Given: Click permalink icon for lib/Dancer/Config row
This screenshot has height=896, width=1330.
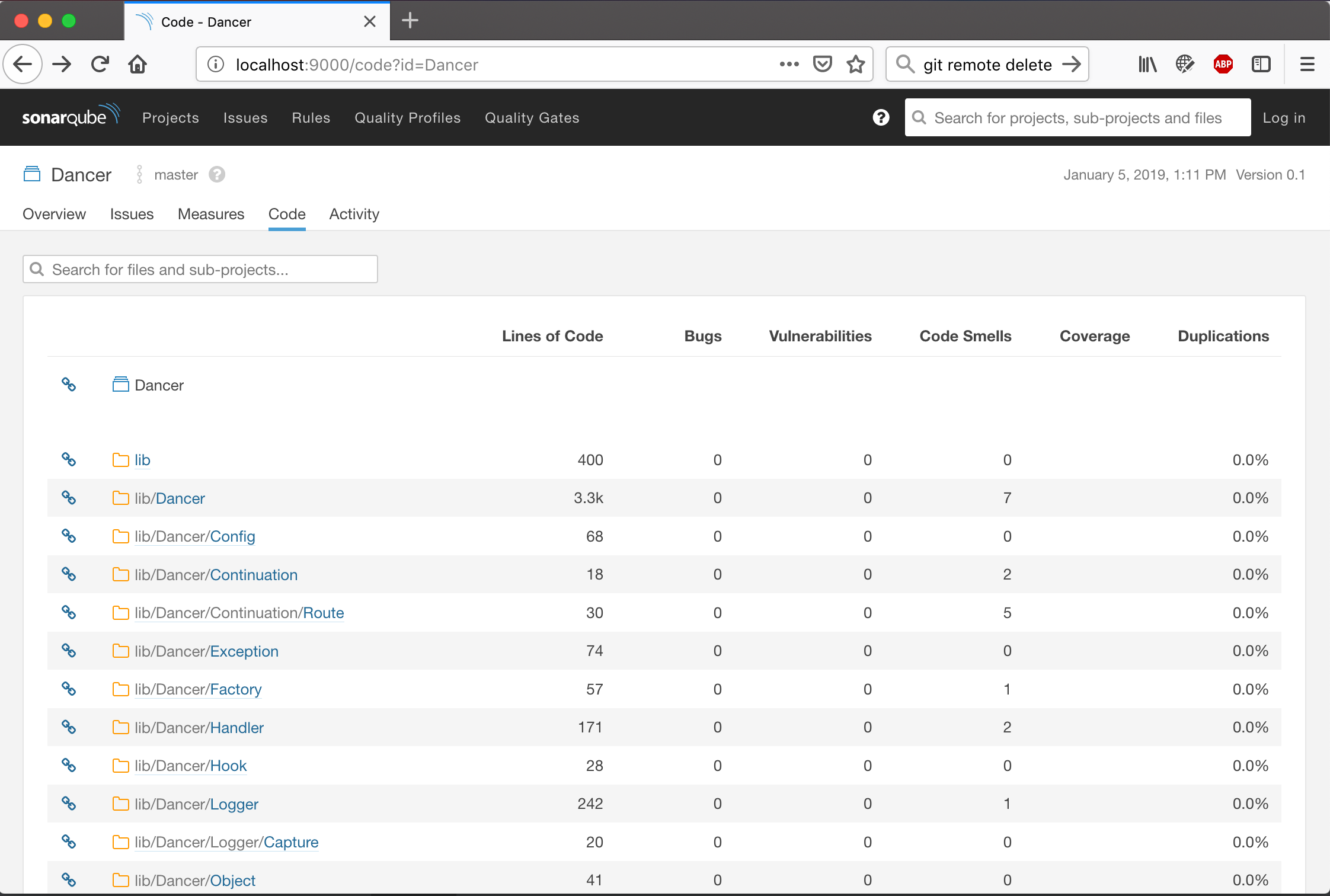Looking at the screenshot, I should coord(69,536).
